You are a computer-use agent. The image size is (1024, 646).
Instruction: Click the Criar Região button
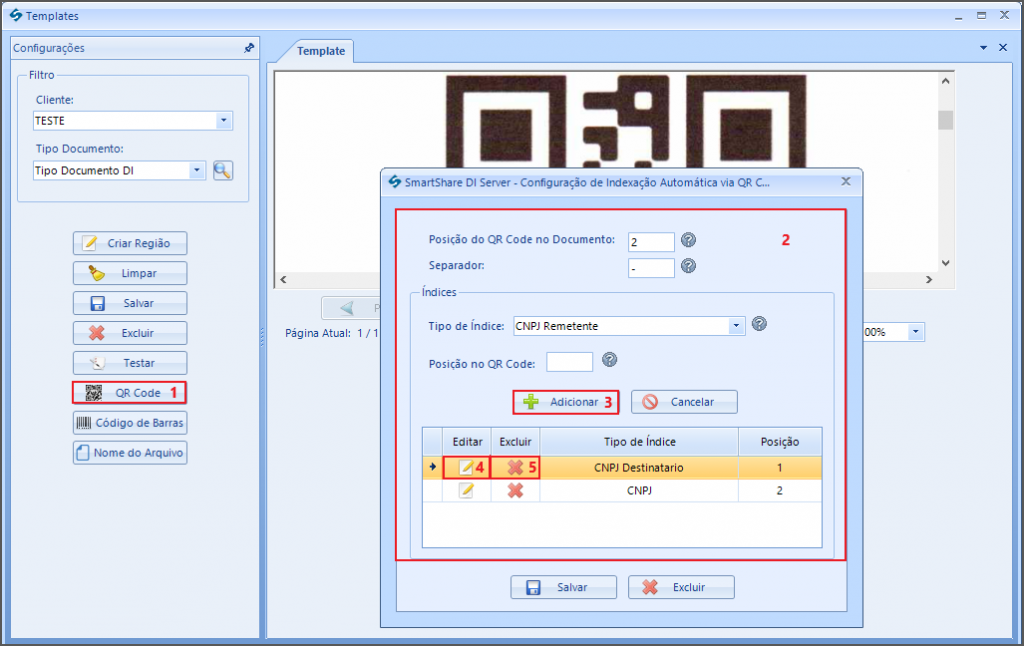[129, 243]
